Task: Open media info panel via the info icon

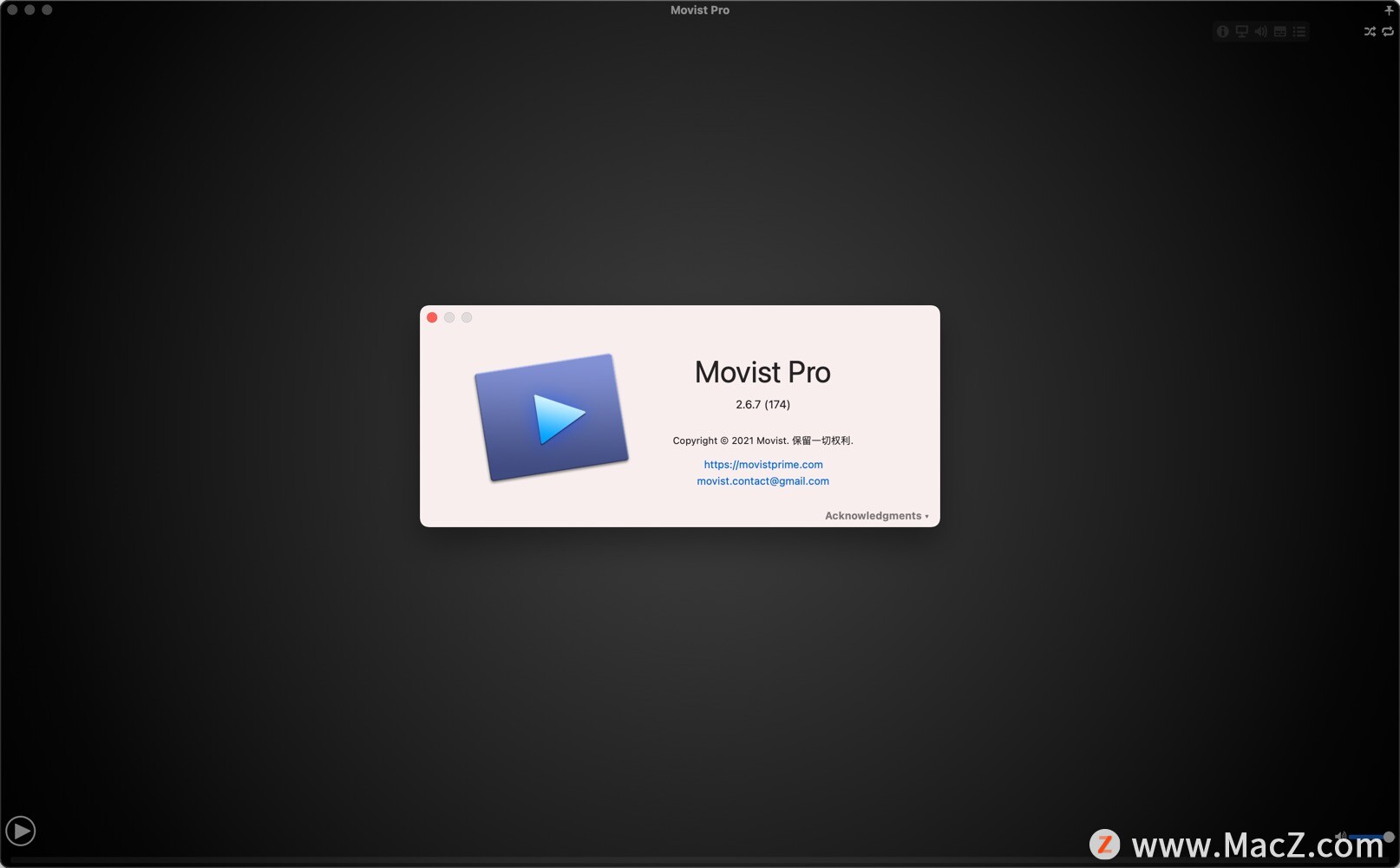Action: point(1222,30)
